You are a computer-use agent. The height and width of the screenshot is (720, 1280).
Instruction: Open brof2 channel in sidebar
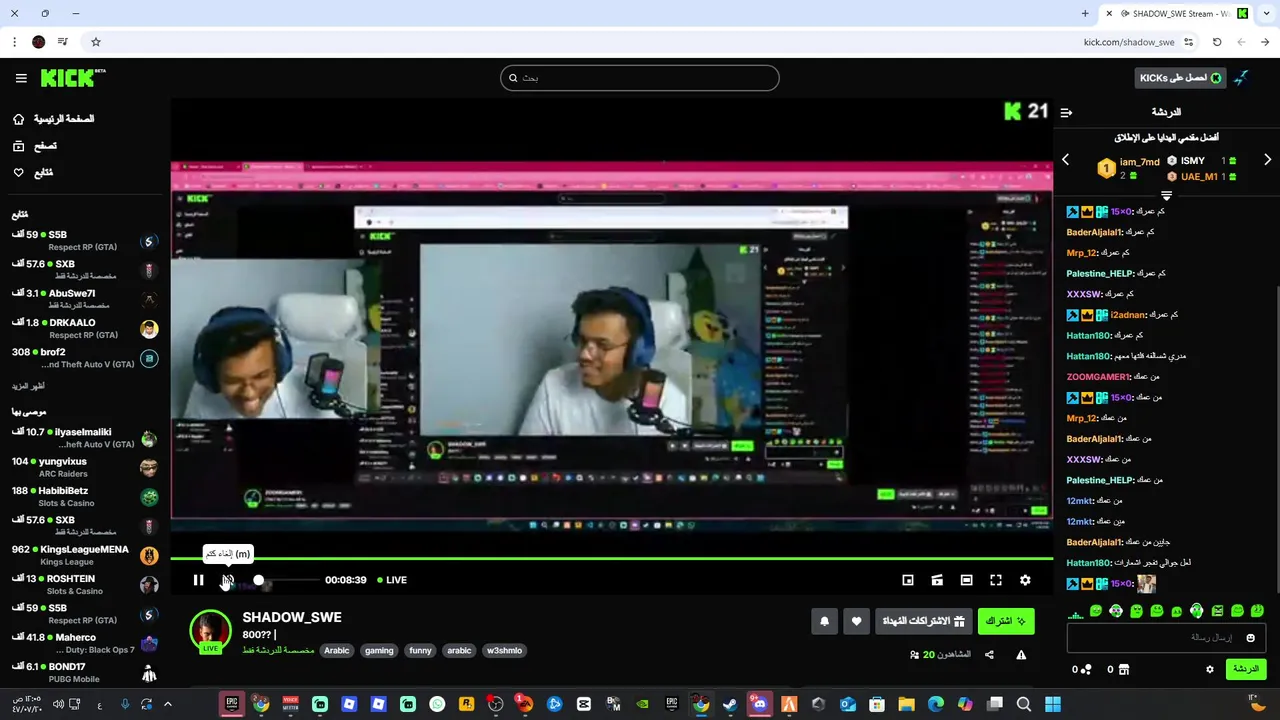coord(85,358)
